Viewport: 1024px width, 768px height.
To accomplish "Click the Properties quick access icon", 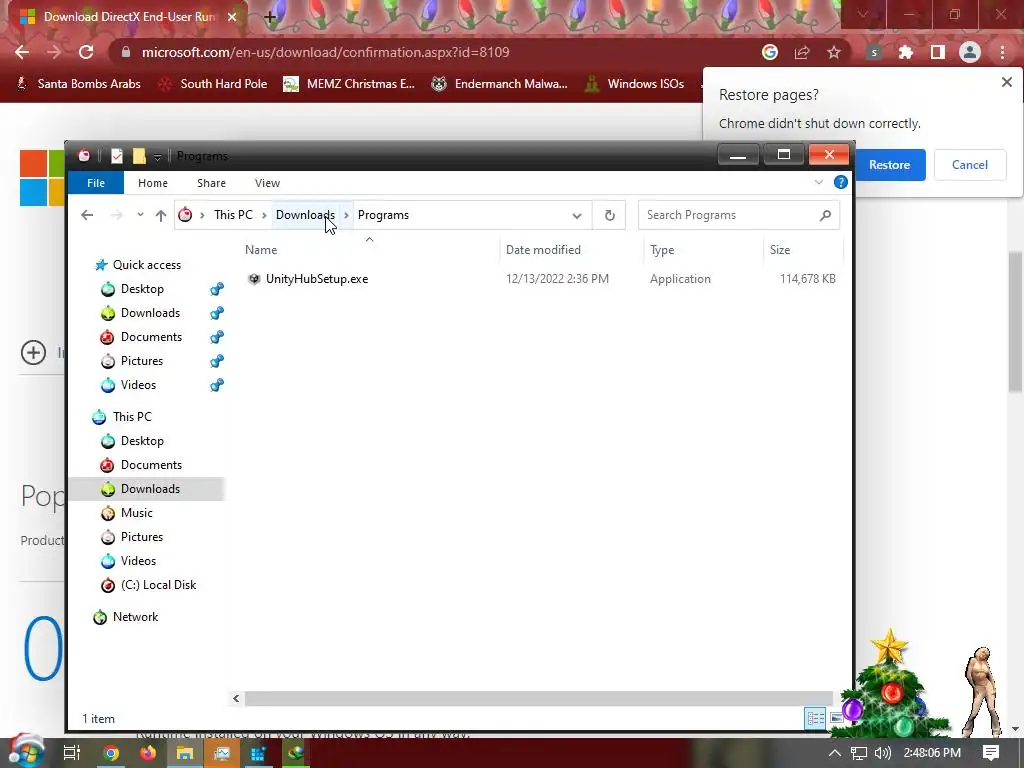I will 117,156.
